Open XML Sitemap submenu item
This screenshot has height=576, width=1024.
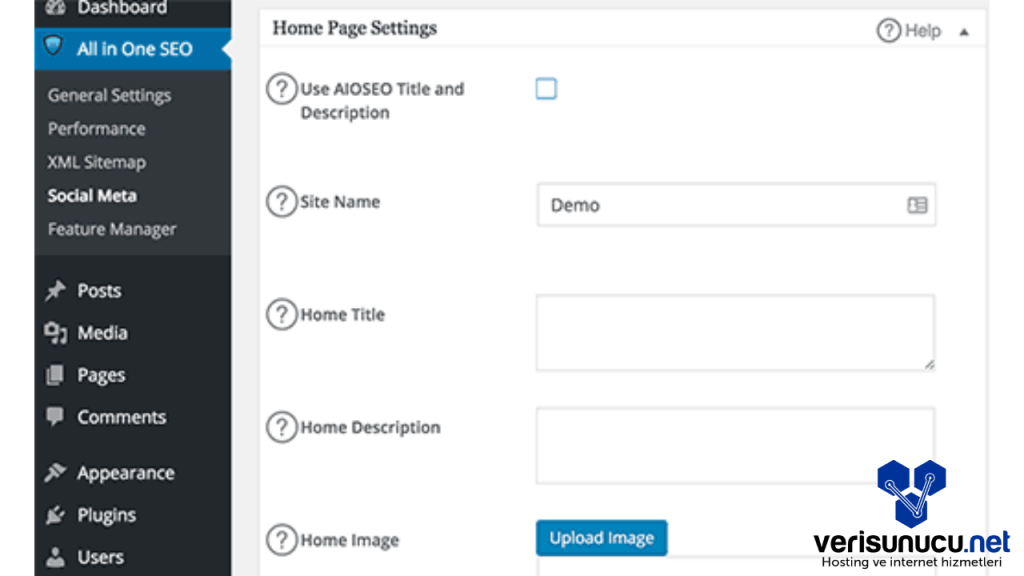(x=97, y=162)
